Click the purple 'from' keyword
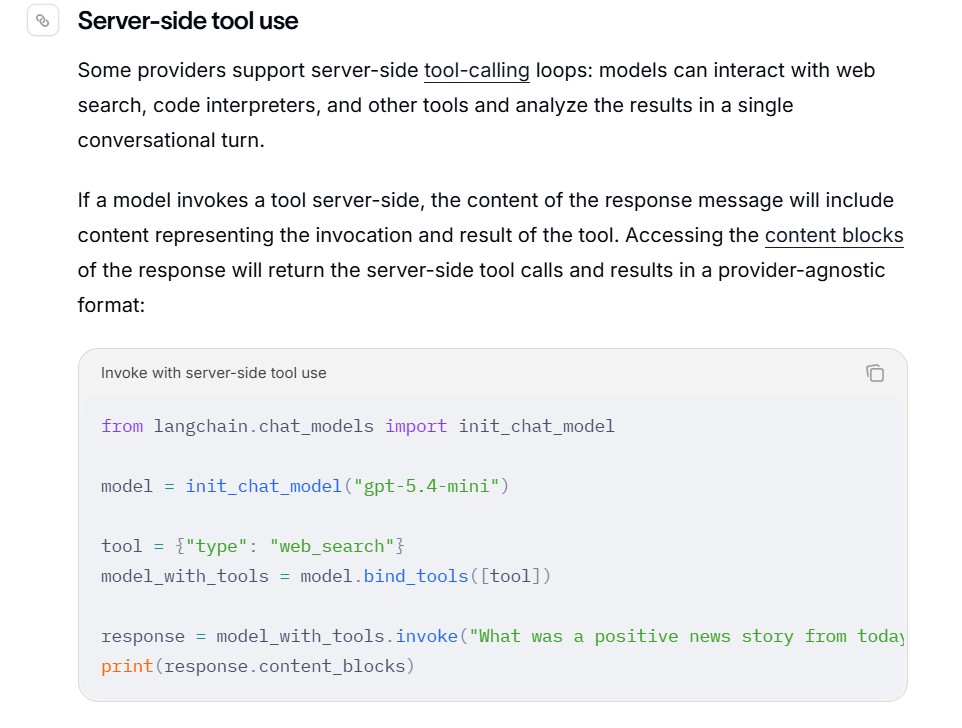The height and width of the screenshot is (728, 962). [122, 426]
